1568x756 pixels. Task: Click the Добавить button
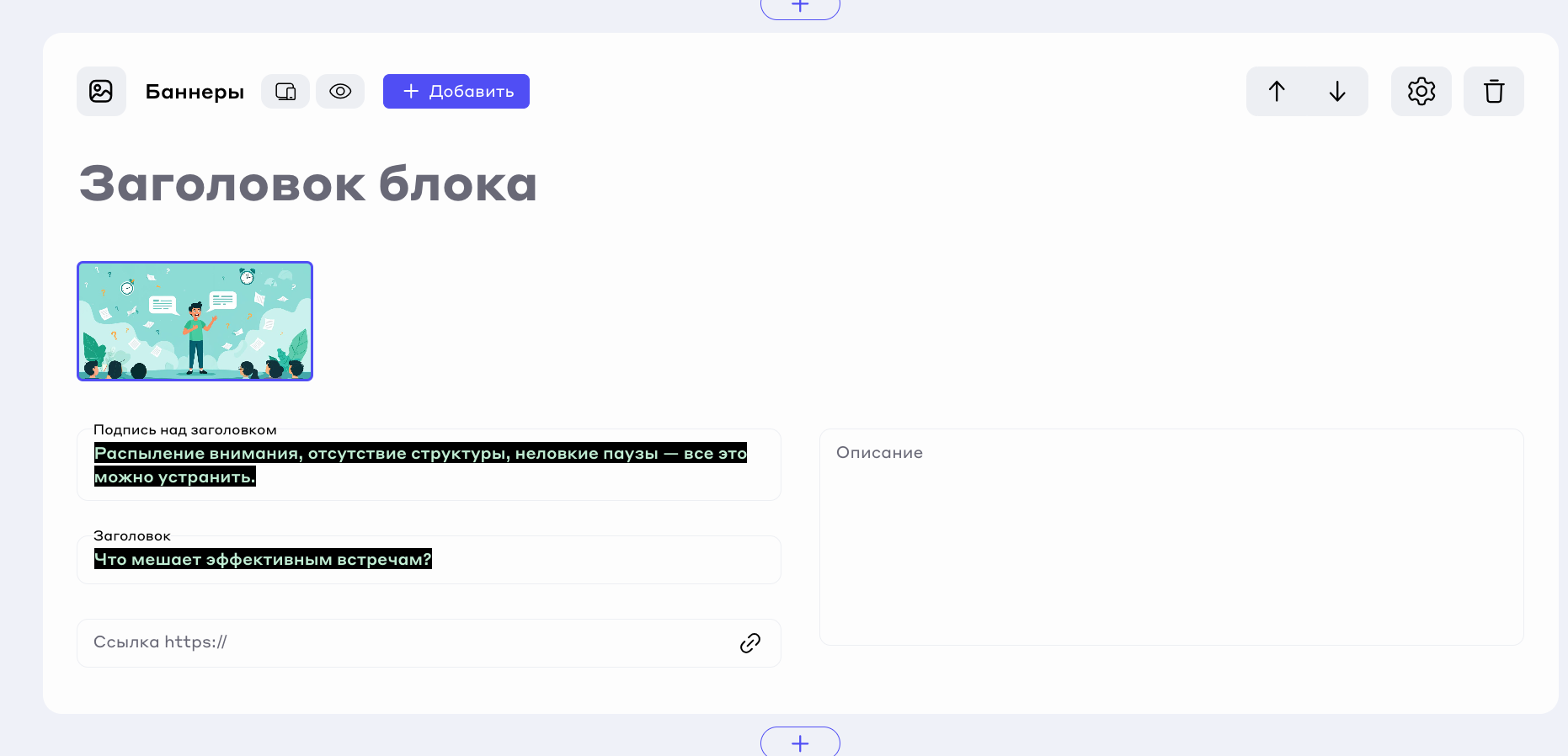point(456,91)
